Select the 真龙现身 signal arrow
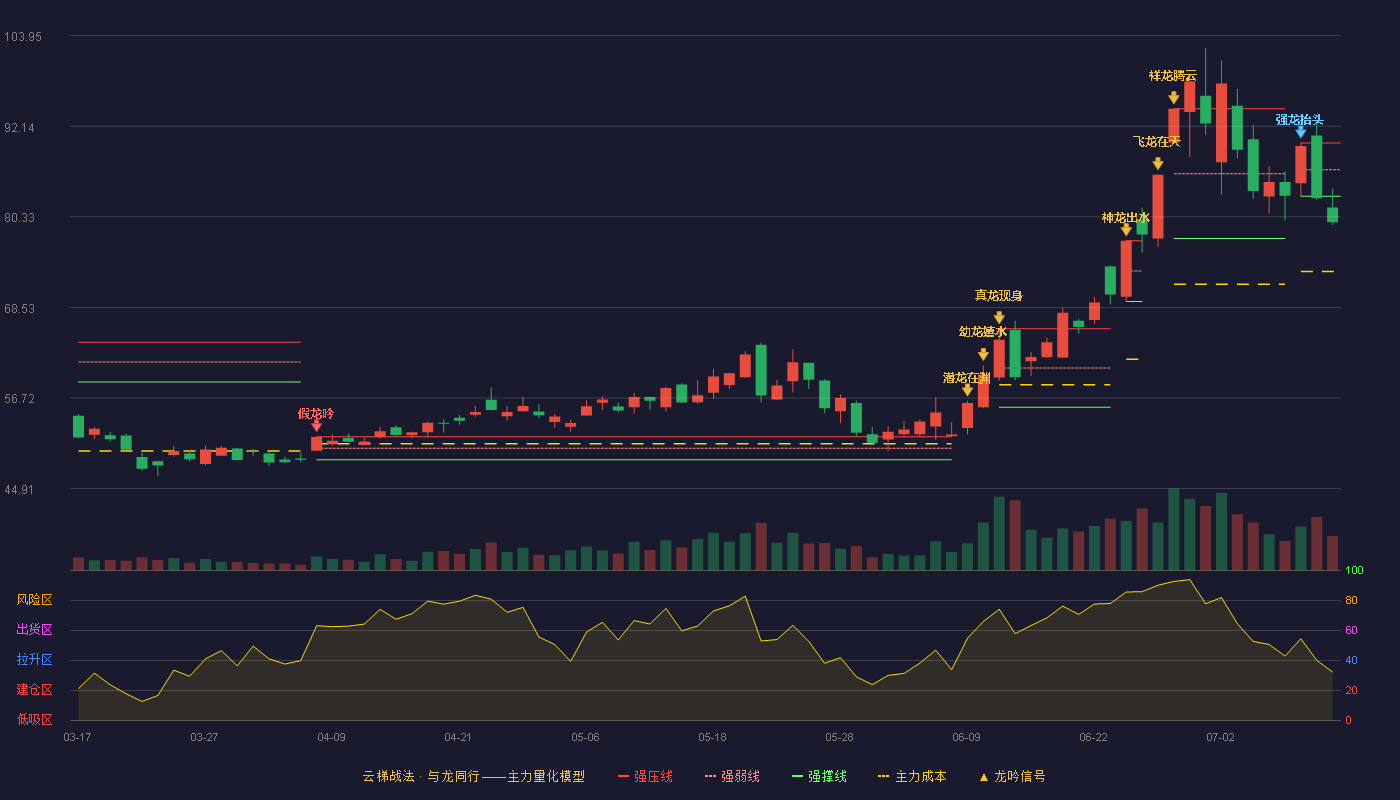Screen dimensions: 1400x800 pyautogui.click(x=999, y=318)
